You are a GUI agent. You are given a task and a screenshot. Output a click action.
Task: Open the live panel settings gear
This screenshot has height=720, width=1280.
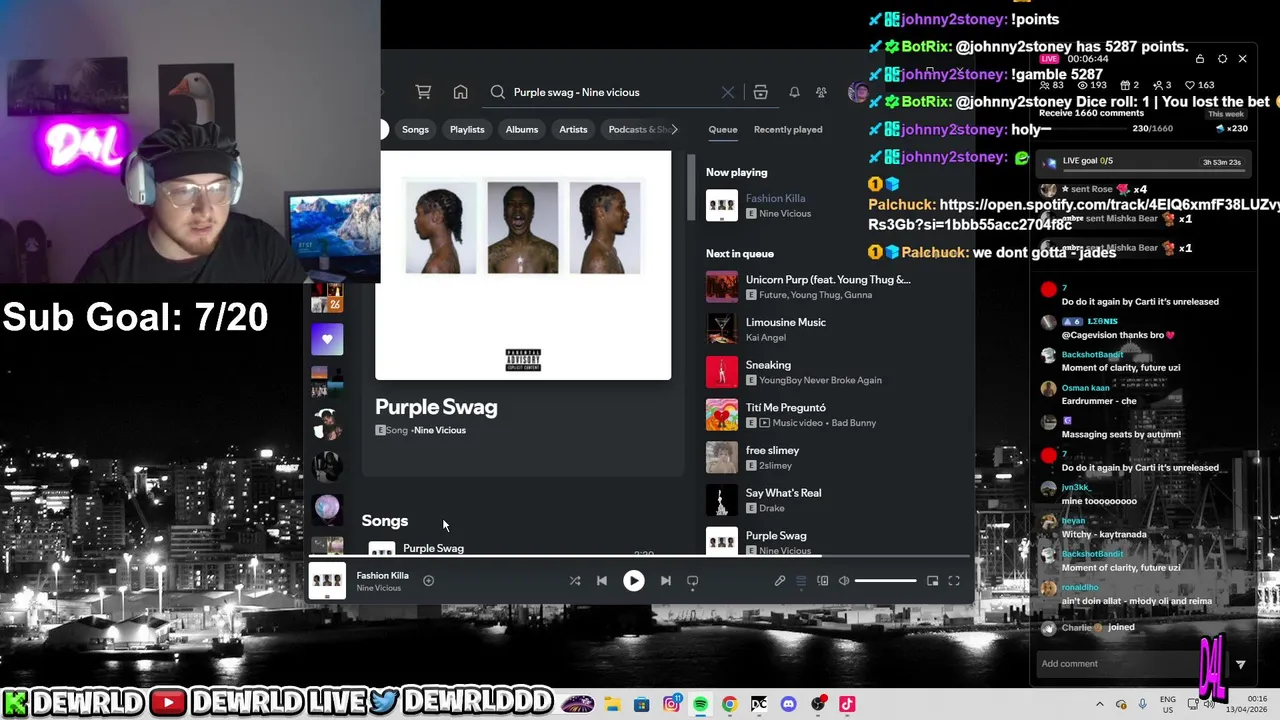pyautogui.click(x=1222, y=59)
